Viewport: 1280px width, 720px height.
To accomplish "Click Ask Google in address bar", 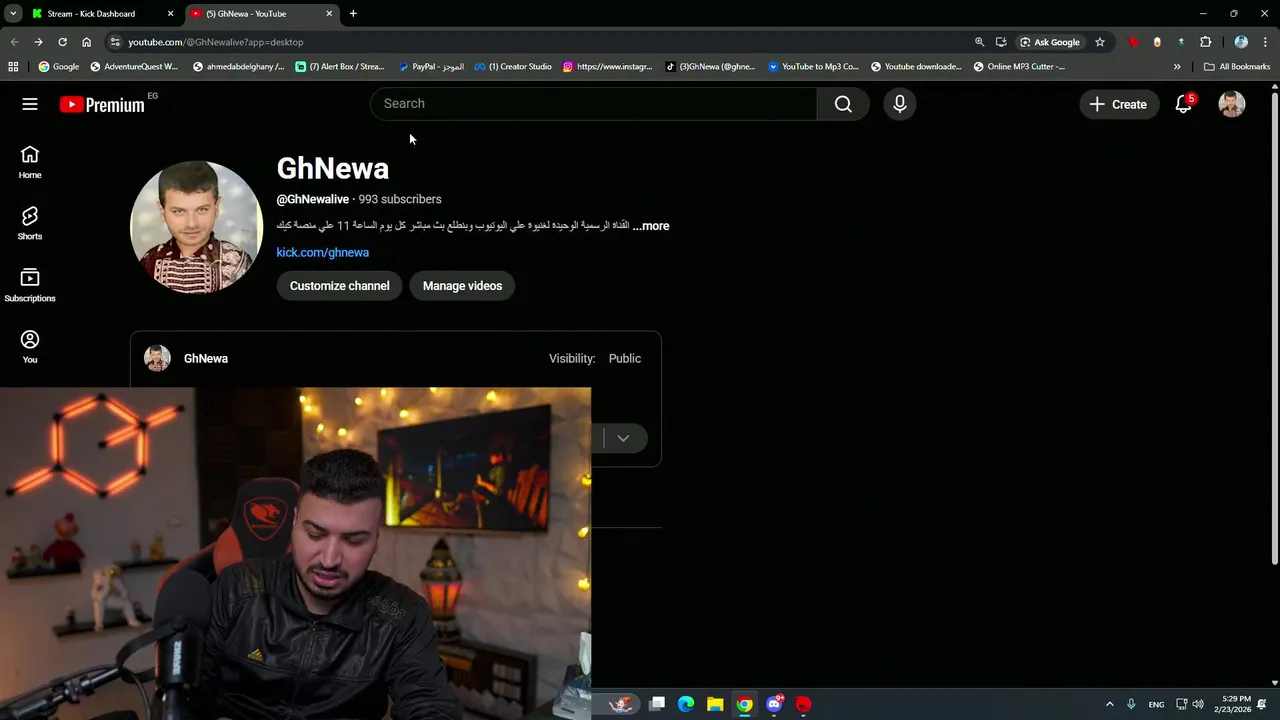I will pos(1050,42).
